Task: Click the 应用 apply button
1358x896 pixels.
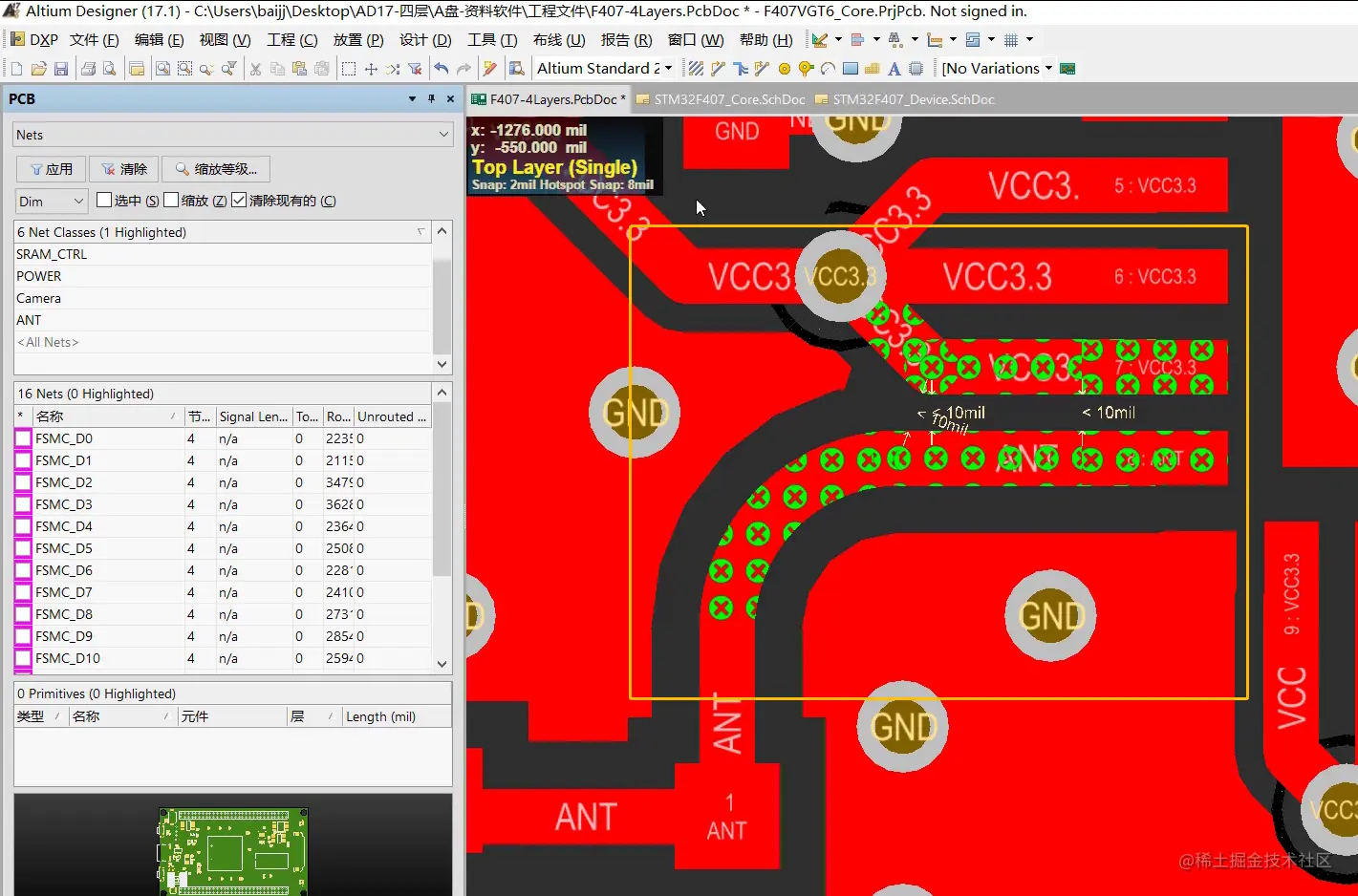Action: point(52,169)
